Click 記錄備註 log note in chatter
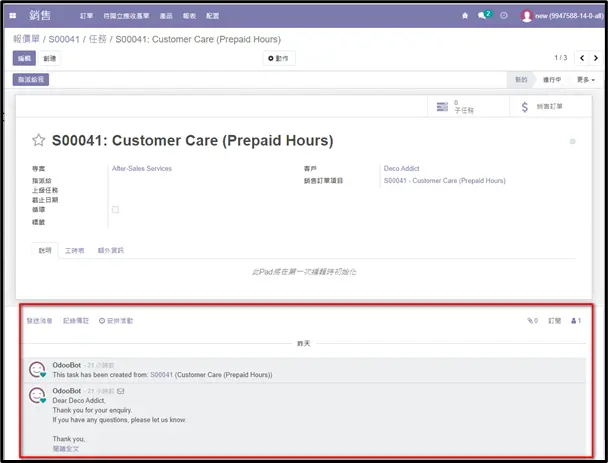This screenshot has height=463, width=608. click(x=76, y=321)
